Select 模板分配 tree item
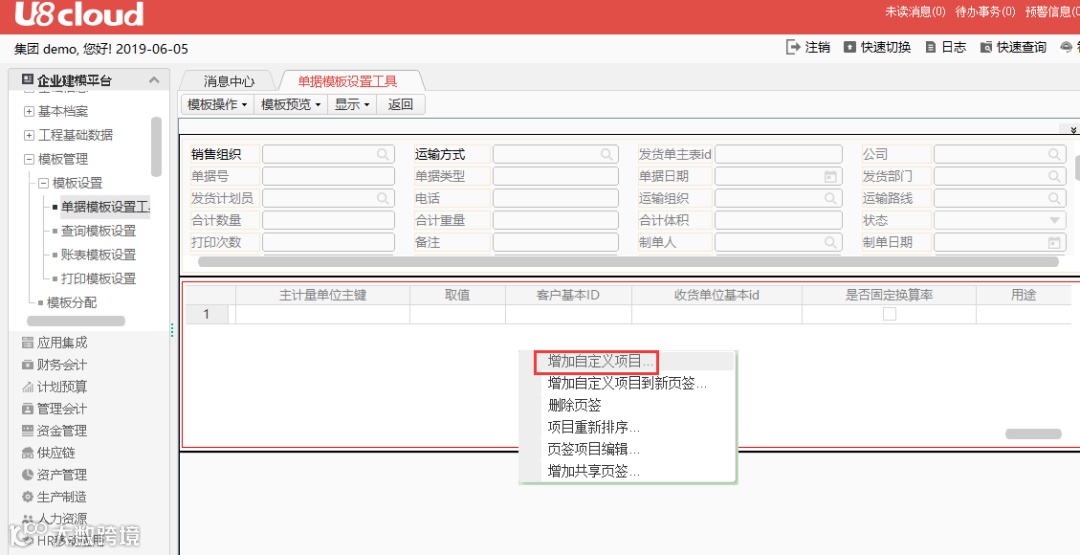Viewport: 1080px width, 555px height. click(72, 303)
